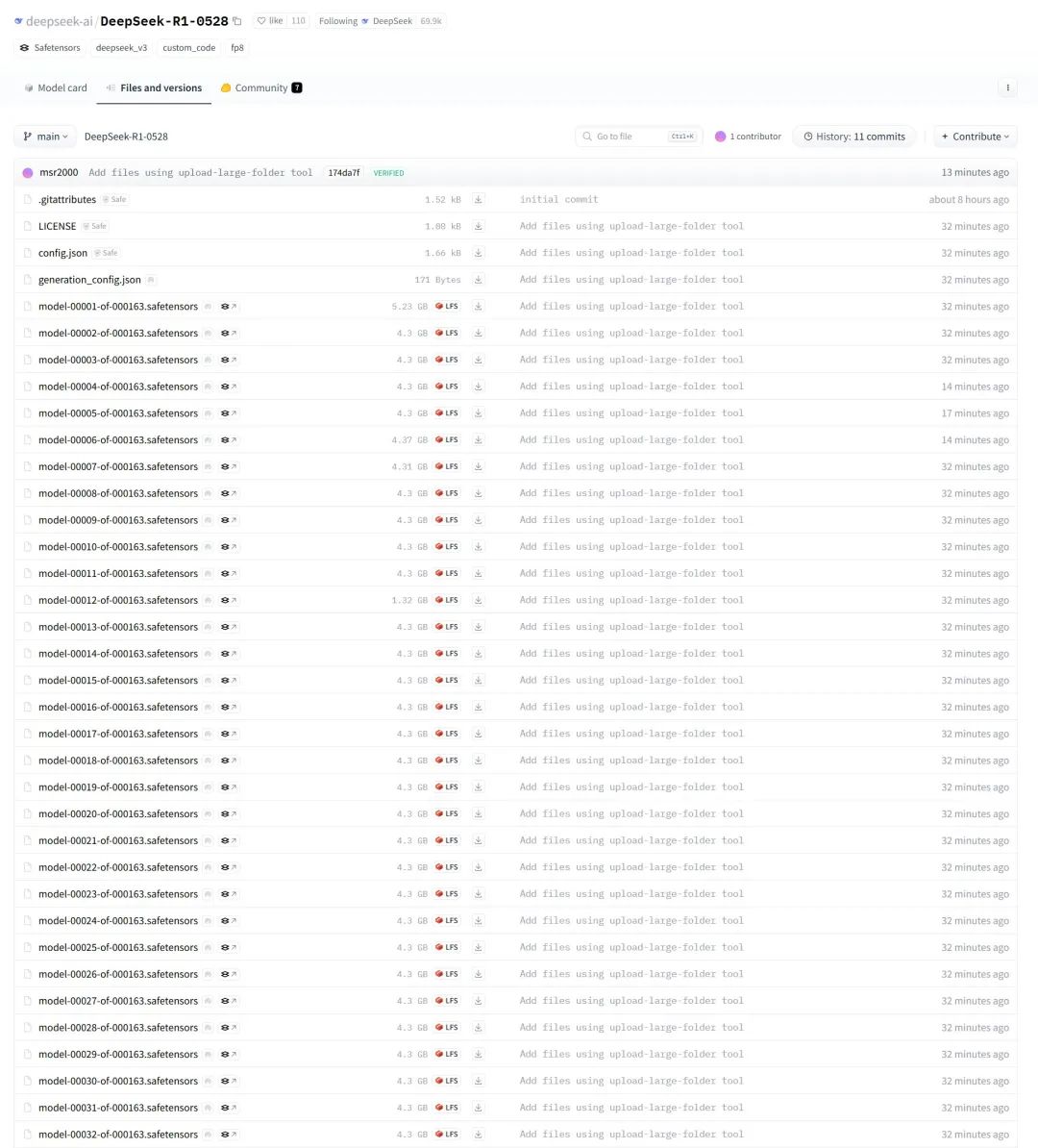
Task: Focus the Go to file search box
Action: tap(639, 137)
